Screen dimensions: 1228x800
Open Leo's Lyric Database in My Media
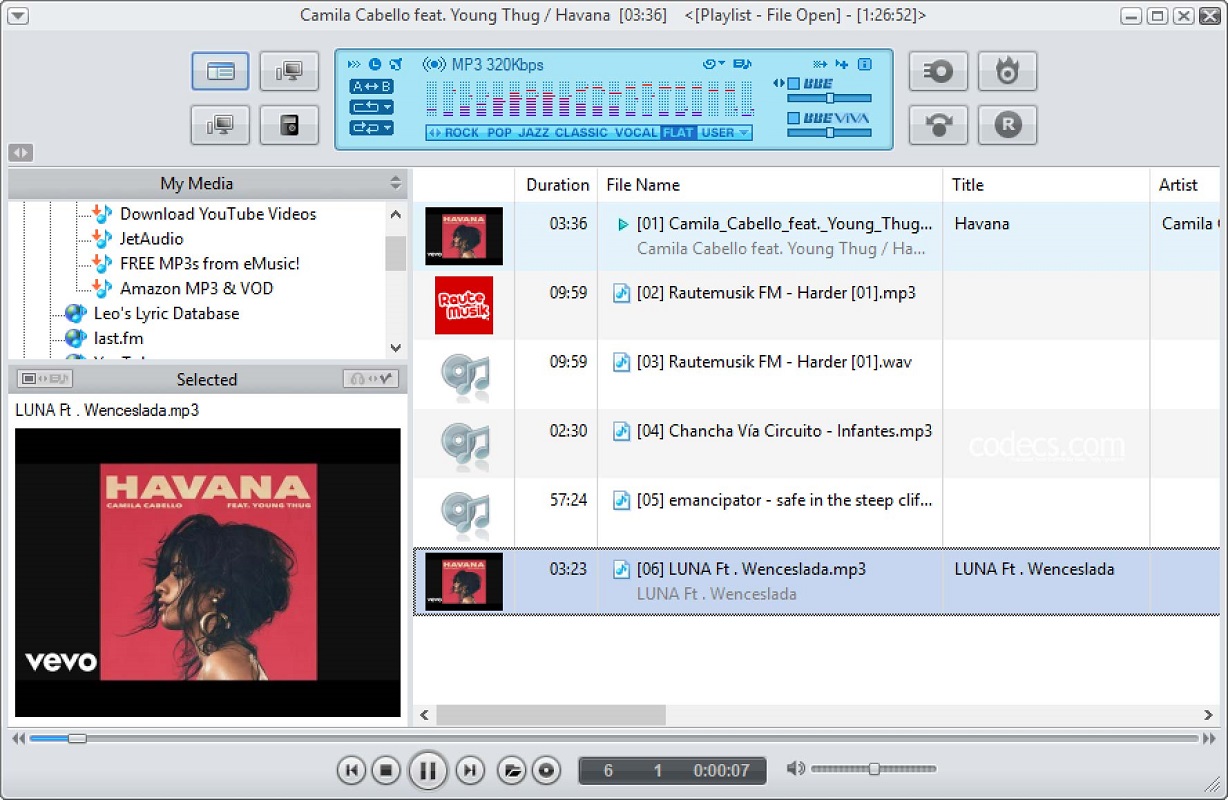point(166,313)
